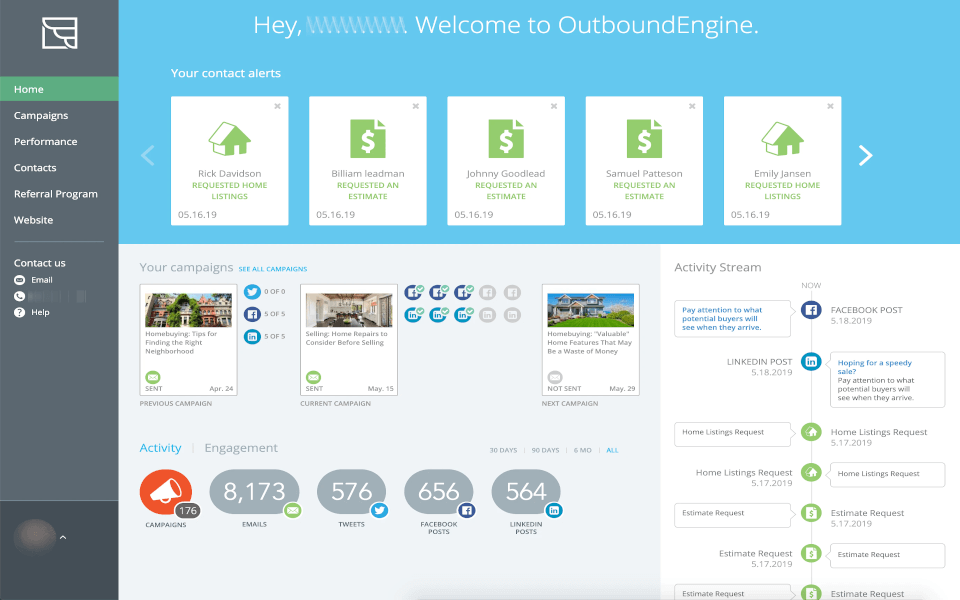Click Emily Jansen house icon

tap(782, 138)
